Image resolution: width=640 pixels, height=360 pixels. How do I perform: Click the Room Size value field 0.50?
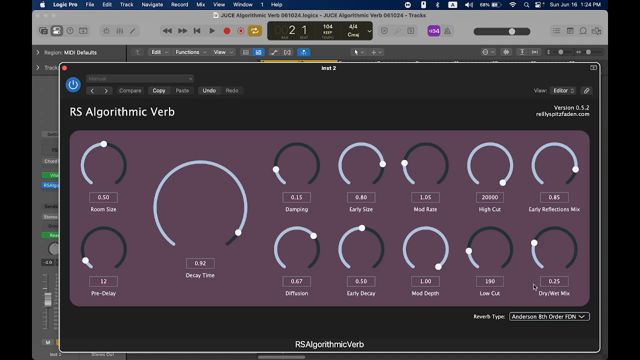point(103,197)
